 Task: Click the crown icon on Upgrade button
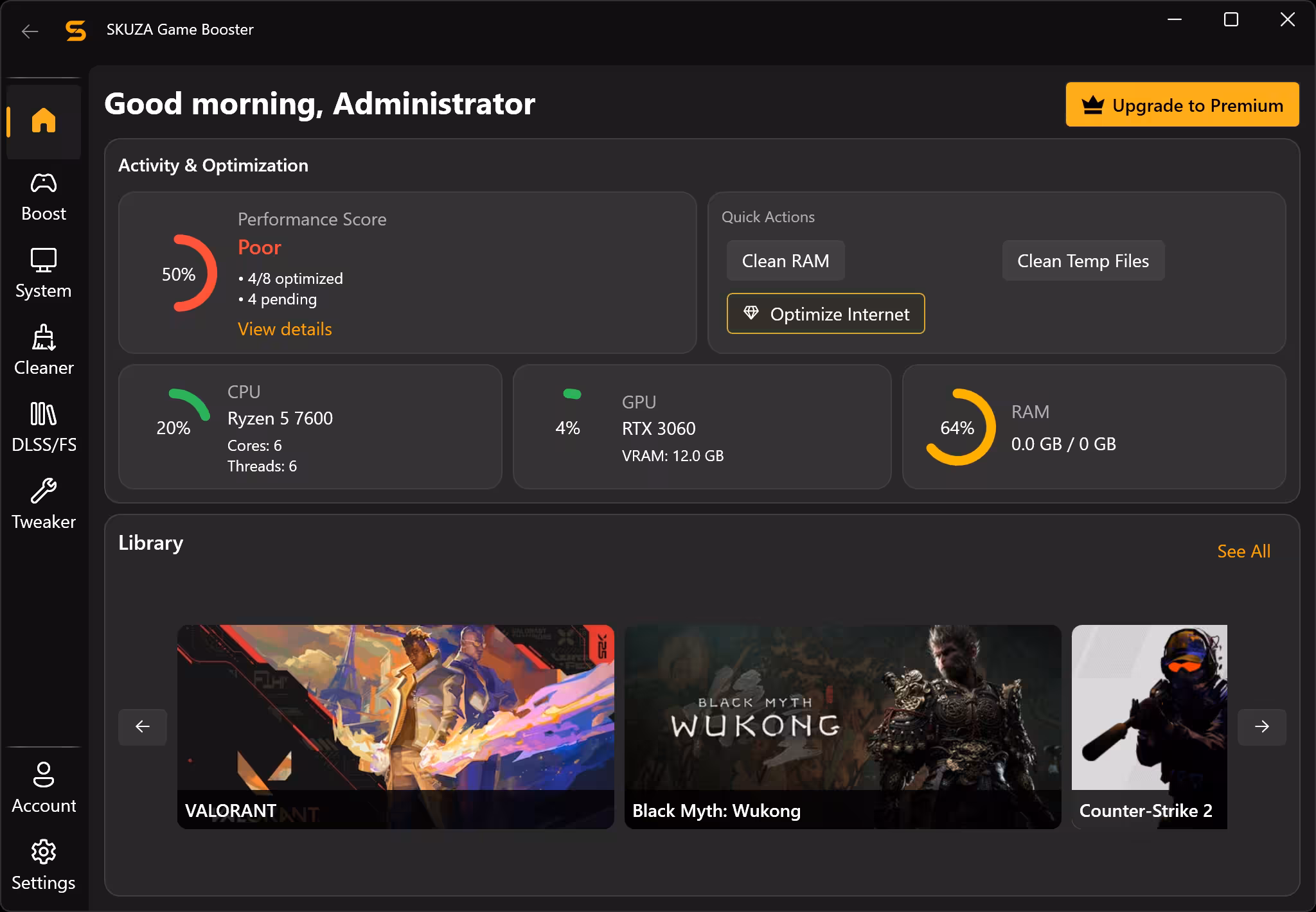point(1092,105)
